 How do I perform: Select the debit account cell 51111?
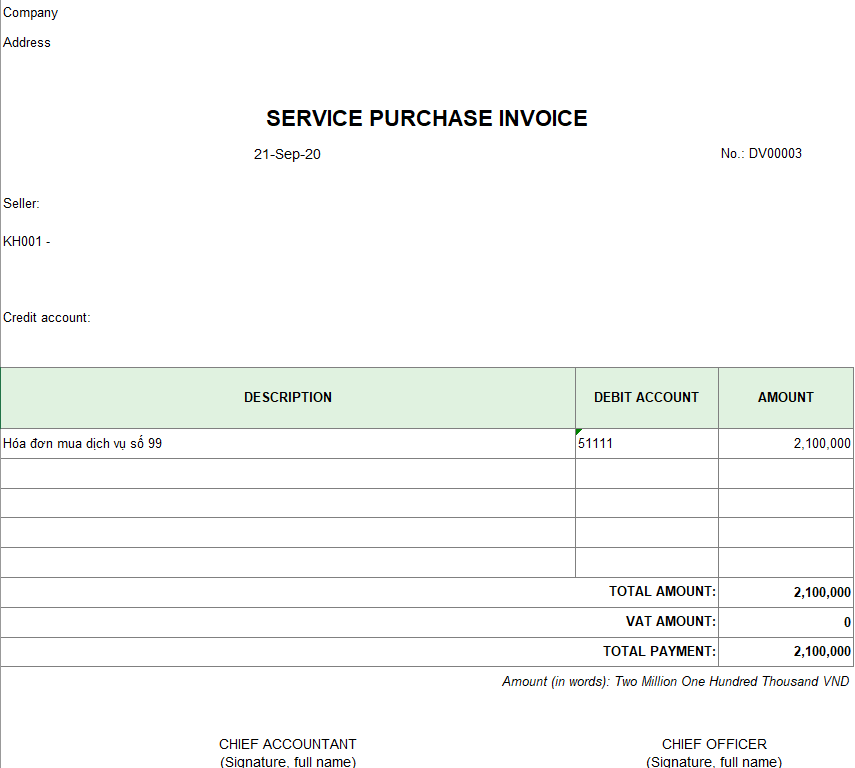(x=647, y=443)
